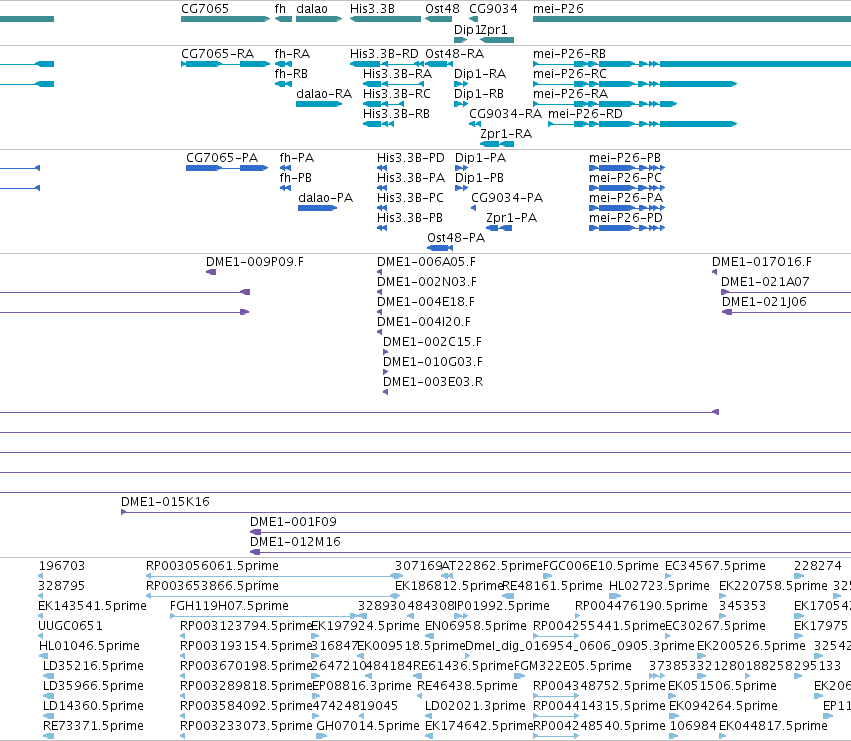Click the Ost48 gene label

tap(442, 9)
